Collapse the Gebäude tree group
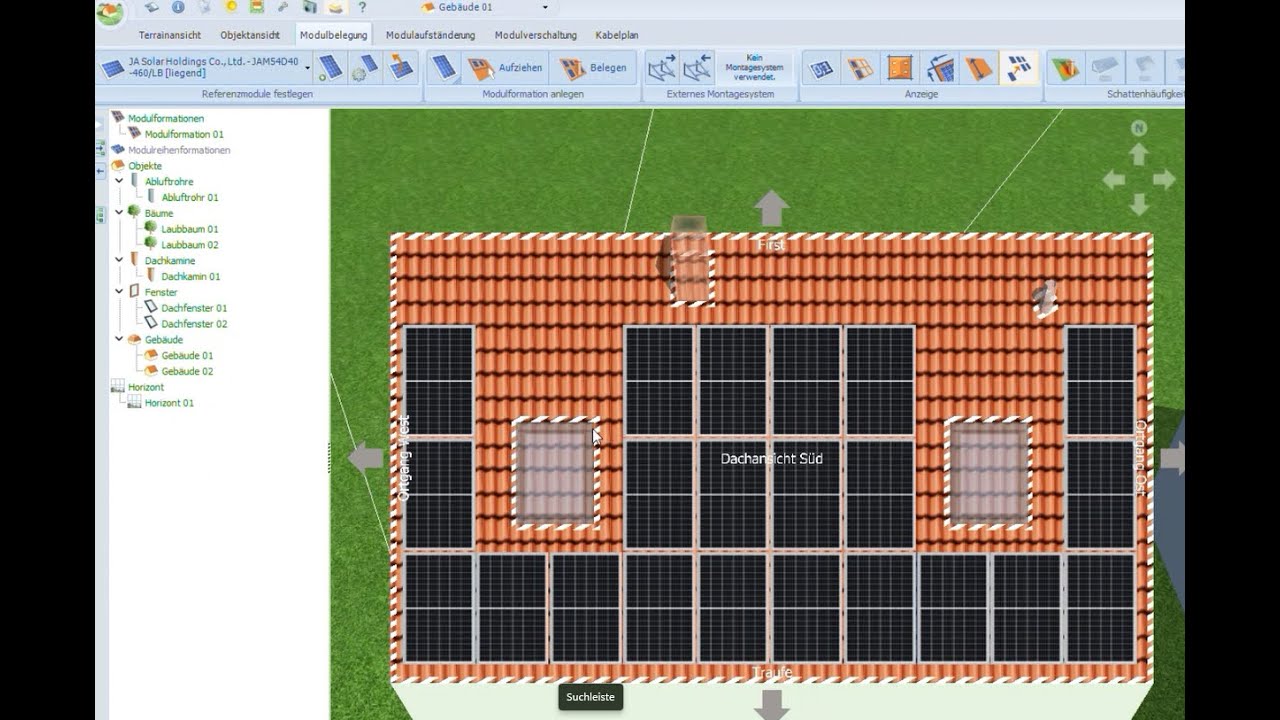Viewport: 1280px width, 720px height. point(120,339)
